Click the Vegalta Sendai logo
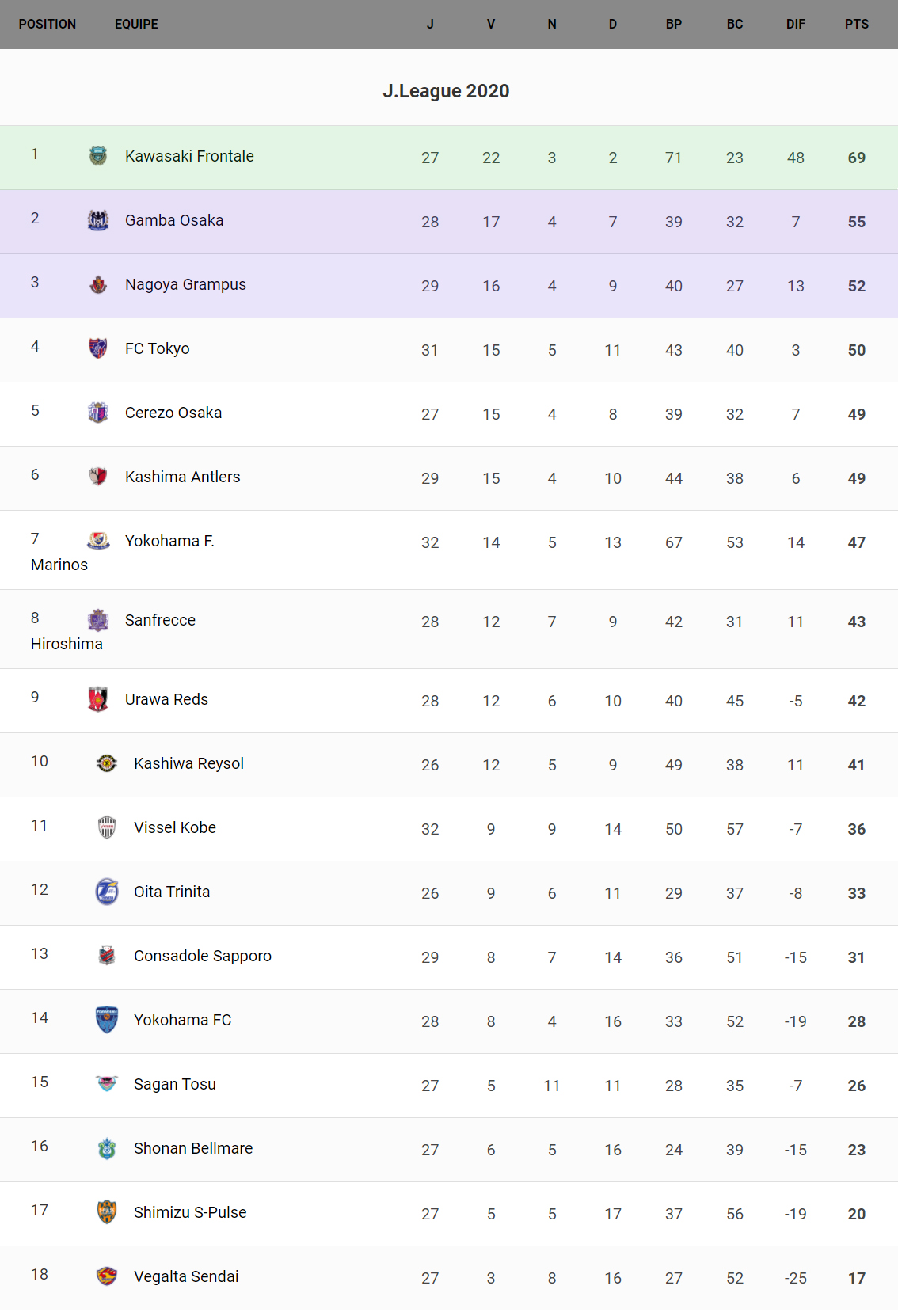The image size is (898, 1316). click(x=107, y=1276)
